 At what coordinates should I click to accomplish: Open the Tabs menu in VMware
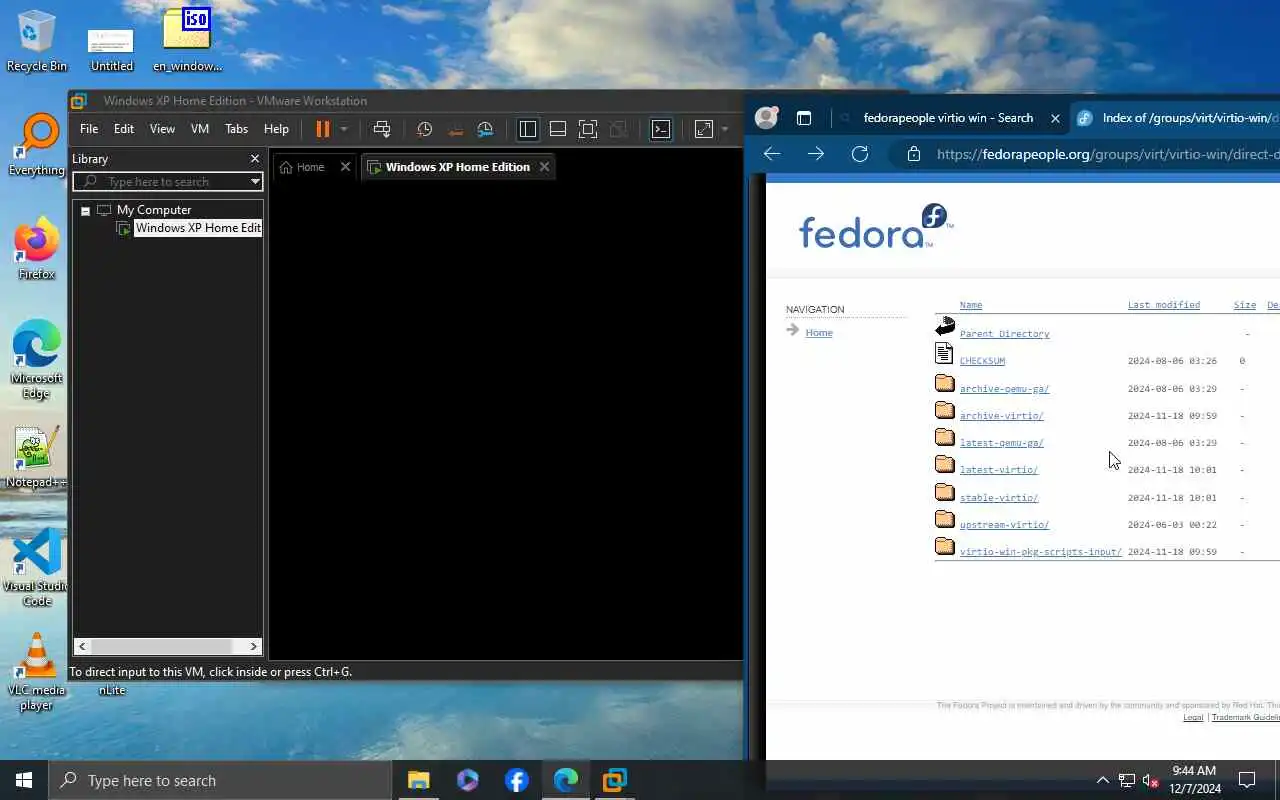click(236, 129)
